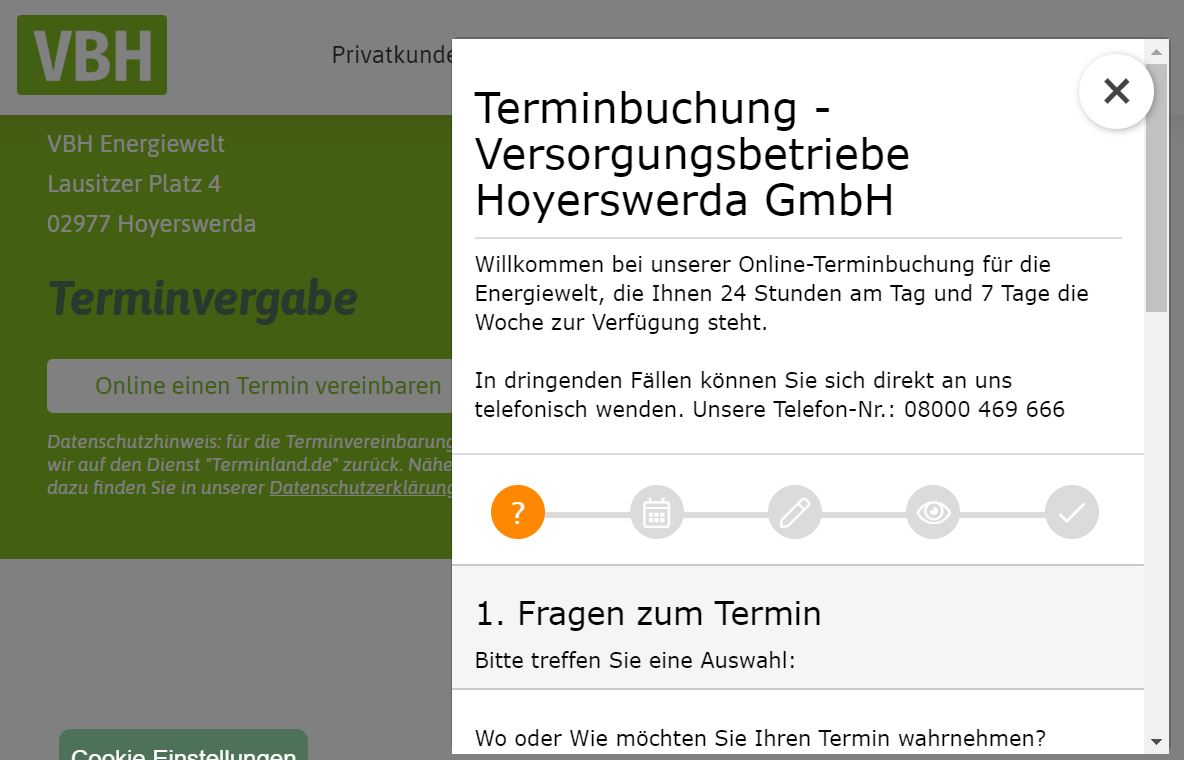Click the dialog vertical scrollbar thumb
The width and height of the screenshot is (1184, 760).
pyautogui.click(x=1156, y=187)
